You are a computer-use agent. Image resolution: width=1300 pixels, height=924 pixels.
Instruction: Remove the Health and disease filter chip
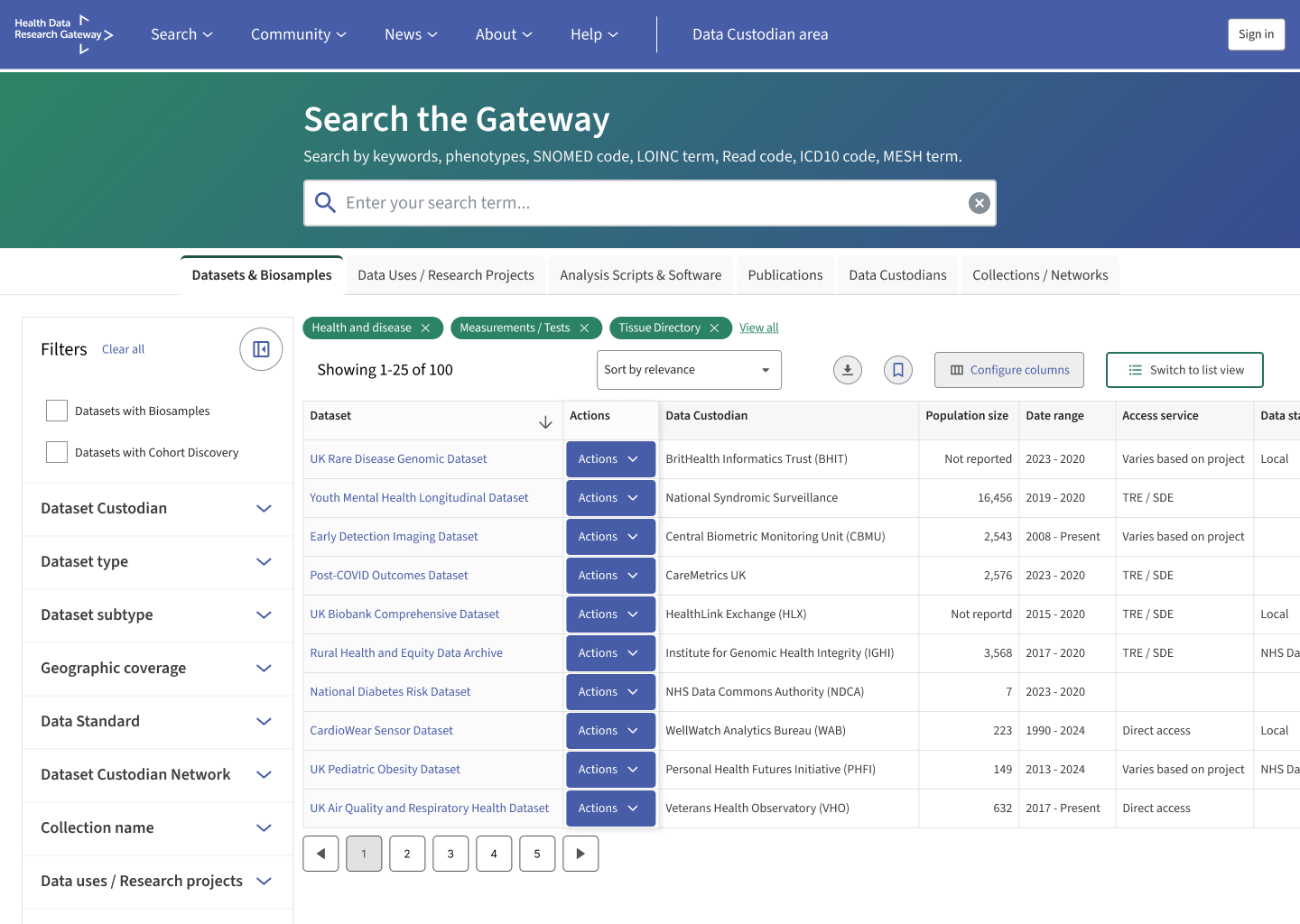pyautogui.click(x=425, y=328)
